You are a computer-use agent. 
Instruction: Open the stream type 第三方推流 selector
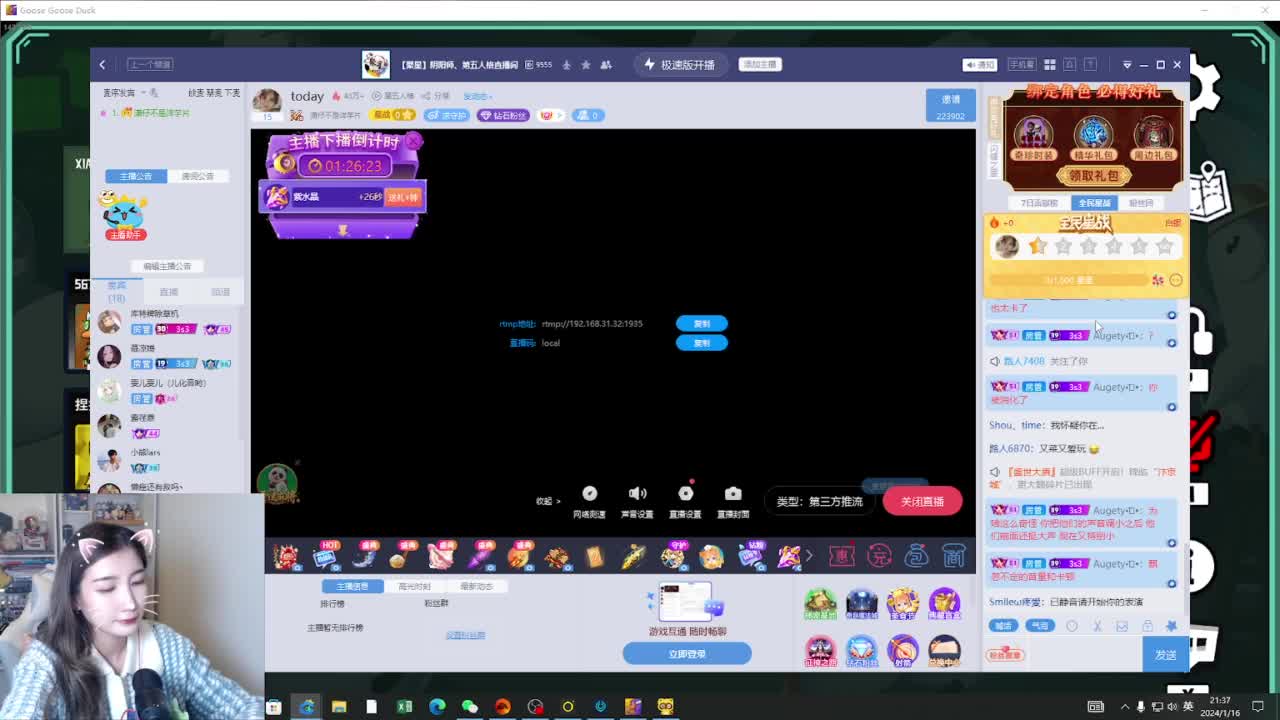(x=819, y=502)
